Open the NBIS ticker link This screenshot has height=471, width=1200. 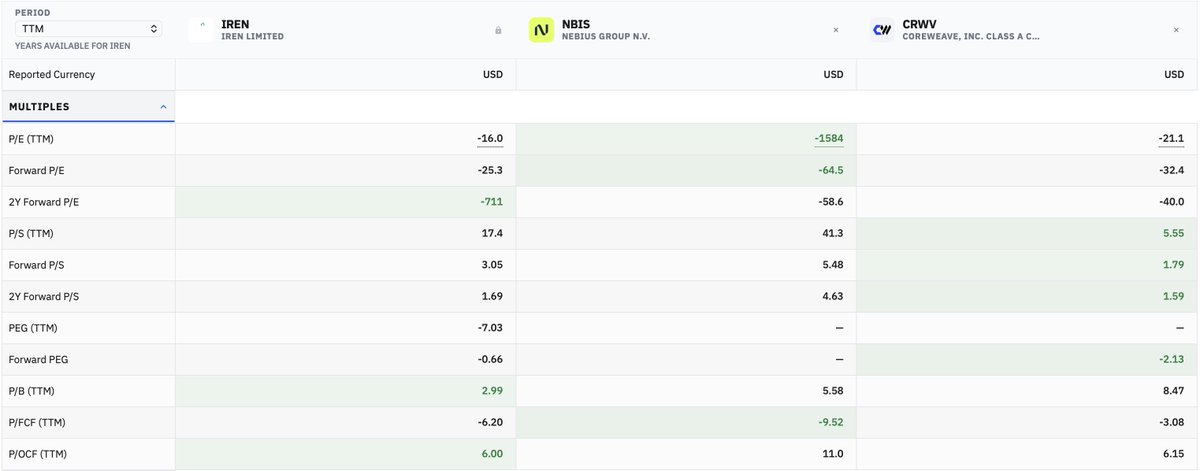(x=575, y=23)
